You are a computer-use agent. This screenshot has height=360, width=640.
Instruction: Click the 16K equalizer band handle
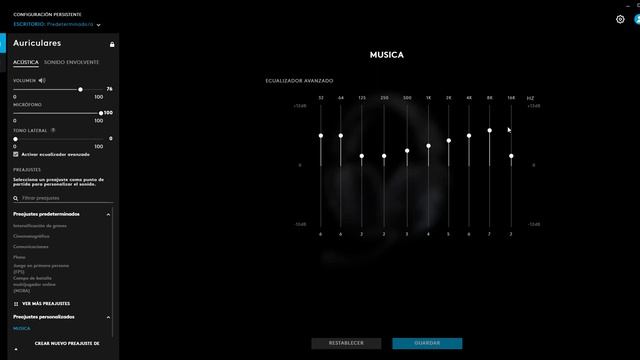pos(511,156)
